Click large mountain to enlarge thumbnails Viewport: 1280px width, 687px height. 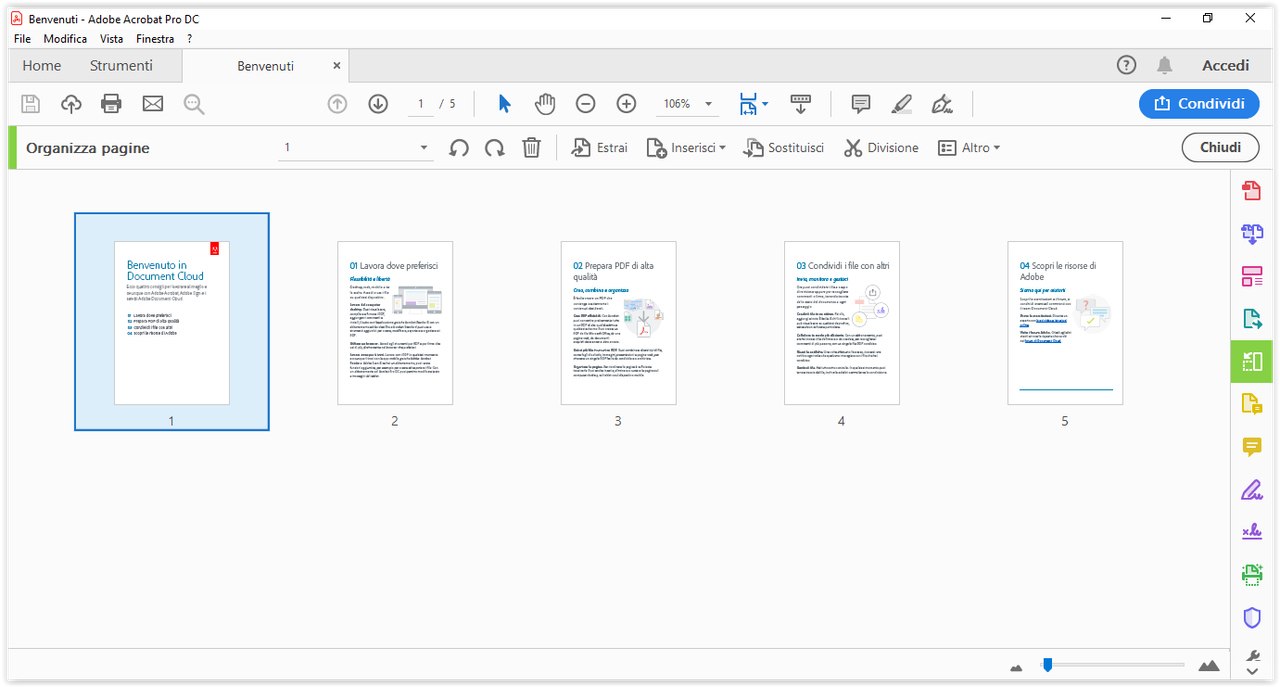(1209, 666)
